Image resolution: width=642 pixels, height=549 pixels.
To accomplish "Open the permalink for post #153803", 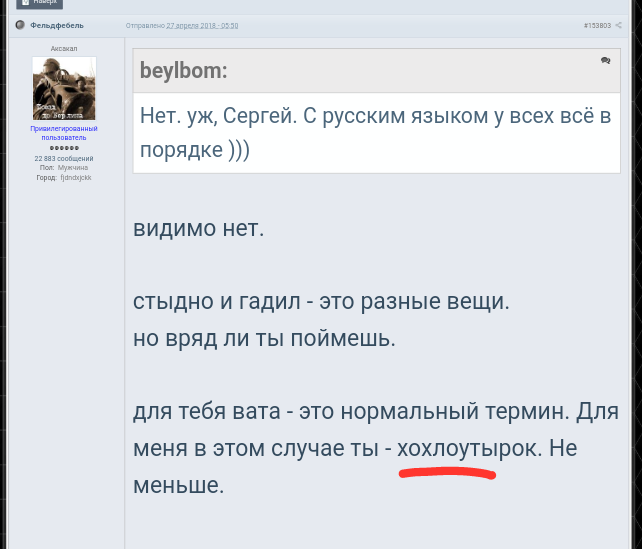I will pos(597,25).
